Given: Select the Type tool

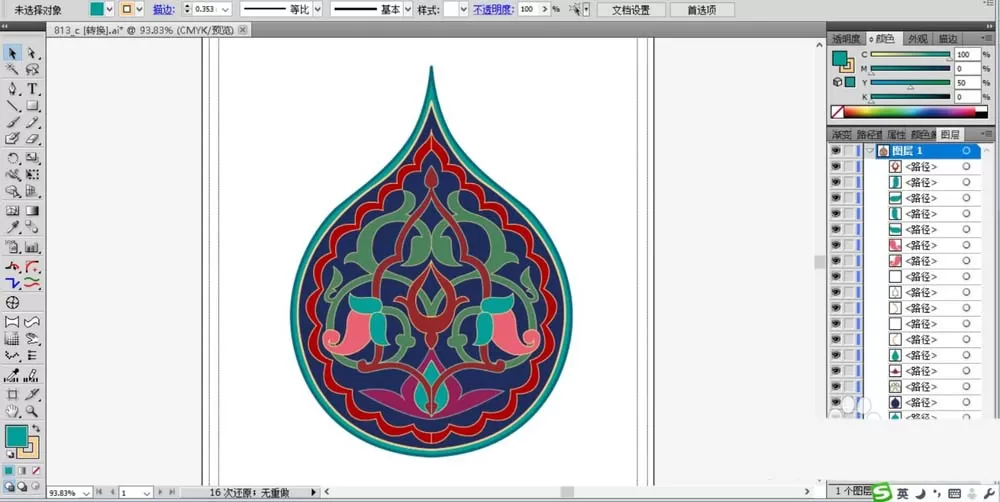Looking at the screenshot, I should tap(32, 88).
